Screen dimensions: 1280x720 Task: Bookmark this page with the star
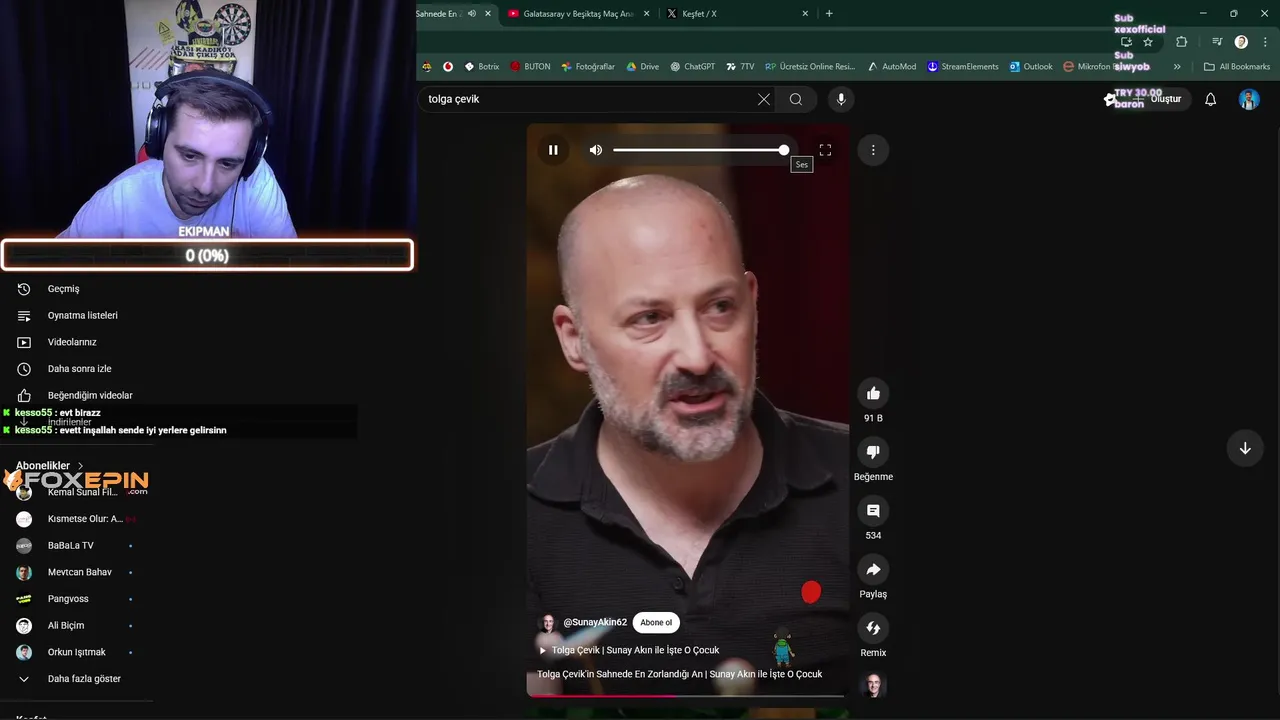(x=1148, y=42)
